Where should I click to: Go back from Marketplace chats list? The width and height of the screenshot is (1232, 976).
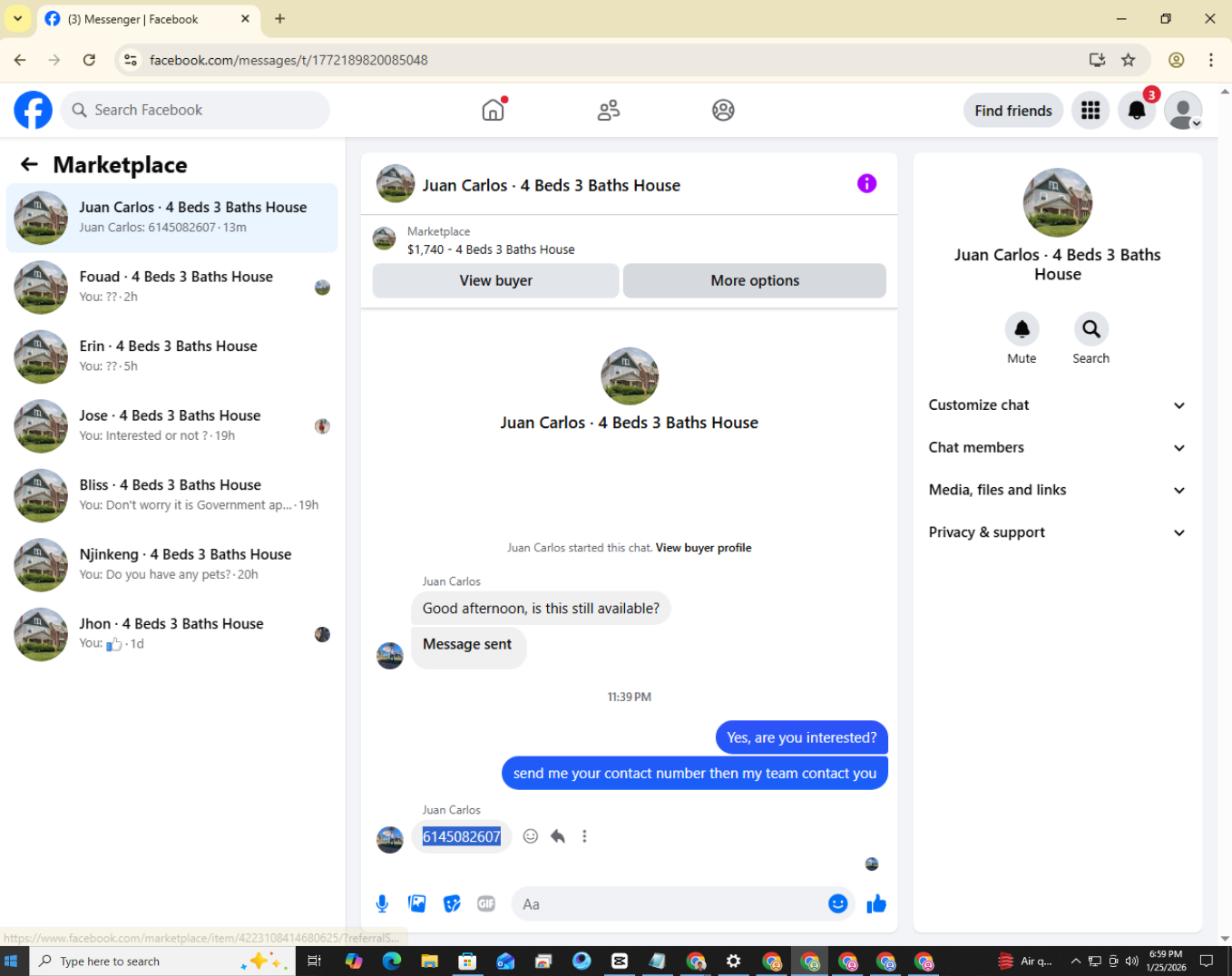click(29, 164)
